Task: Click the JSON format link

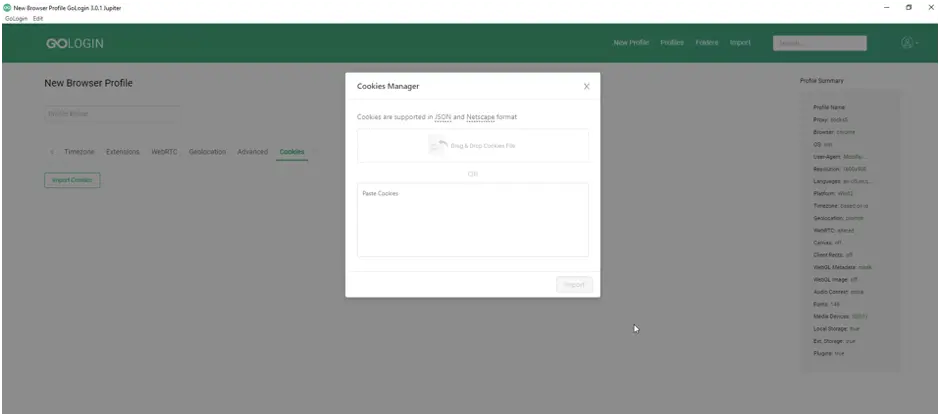Action: [443, 117]
